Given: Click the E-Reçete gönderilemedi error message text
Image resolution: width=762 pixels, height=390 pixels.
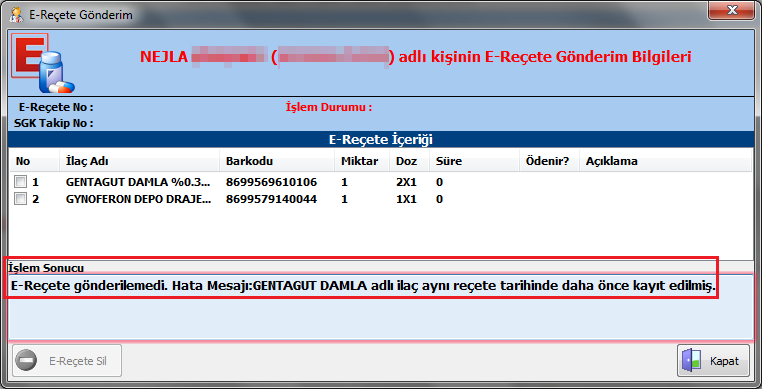Looking at the screenshot, I should pyautogui.click(x=364, y=287).
